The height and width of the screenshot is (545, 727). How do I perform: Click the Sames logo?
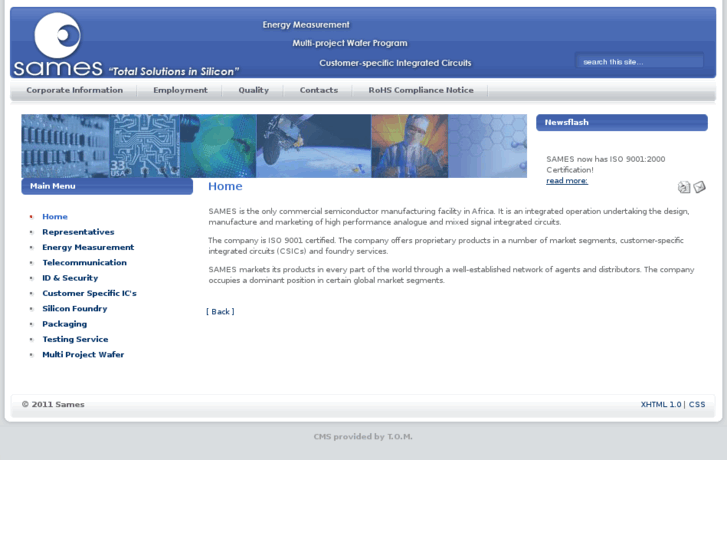(x=58, y=45)
